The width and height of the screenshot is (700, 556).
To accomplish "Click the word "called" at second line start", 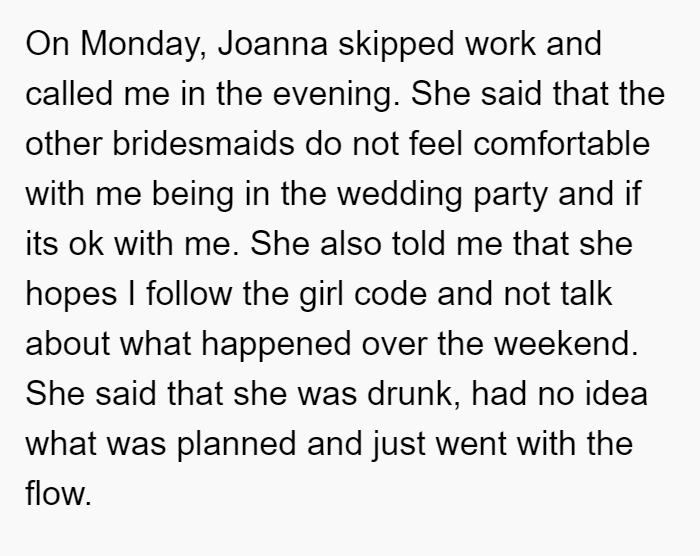I will [69, 94].
